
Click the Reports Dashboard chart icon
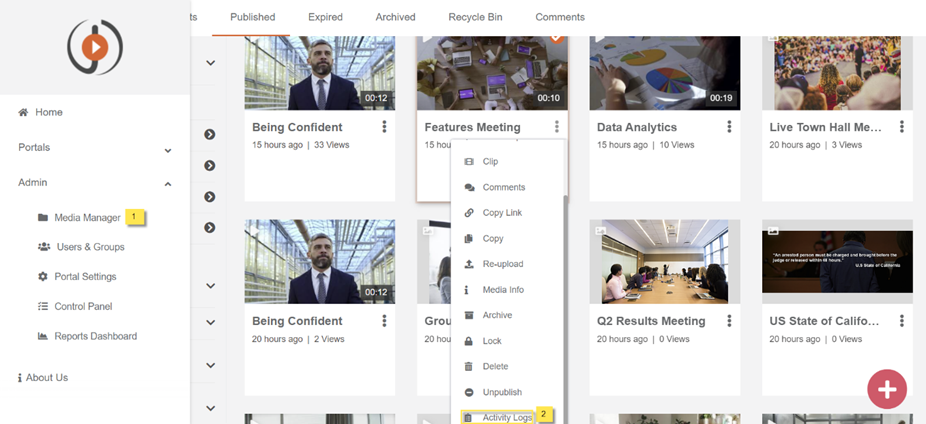click(43, 337)
